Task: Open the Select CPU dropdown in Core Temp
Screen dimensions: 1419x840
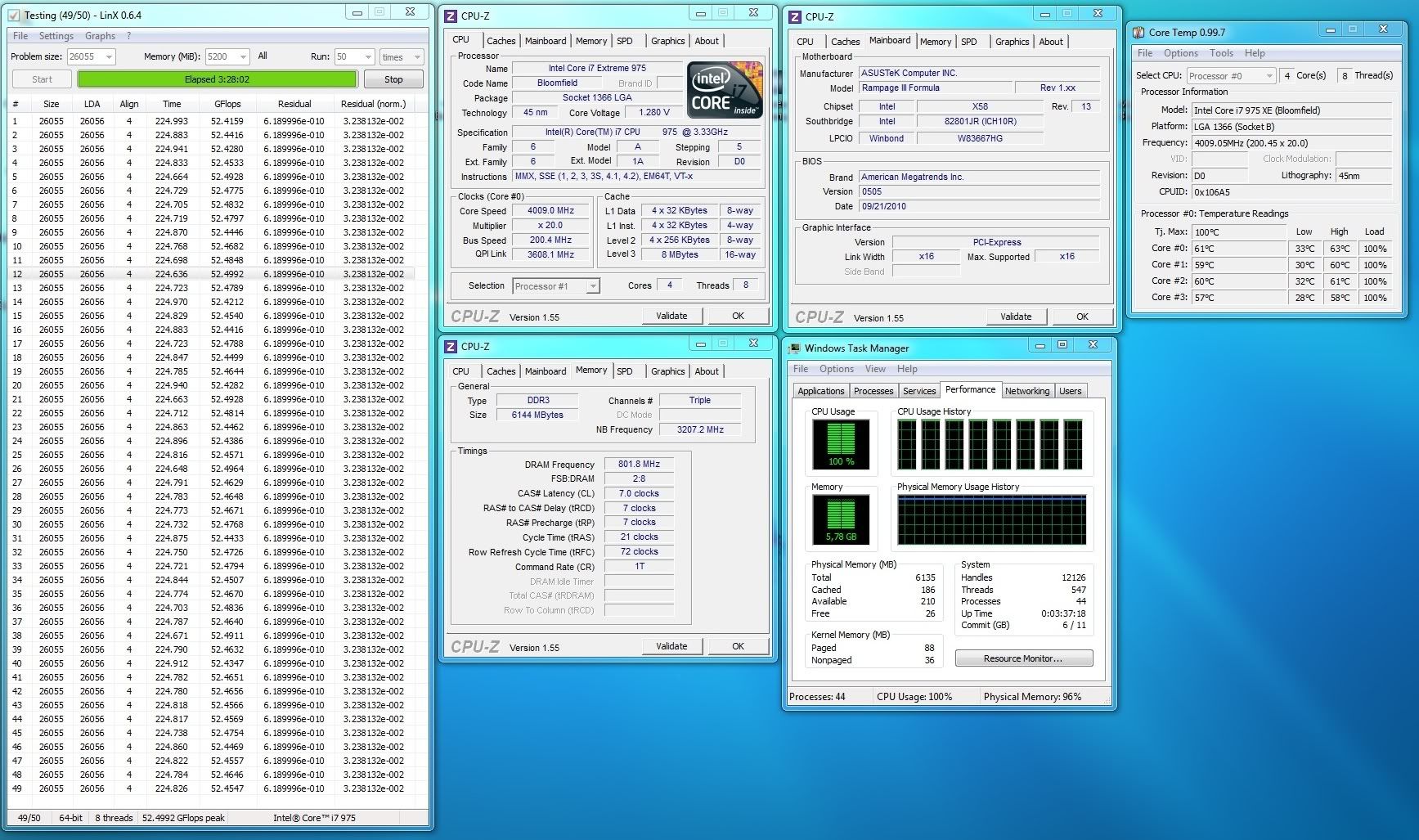Action: [1232, 75]
